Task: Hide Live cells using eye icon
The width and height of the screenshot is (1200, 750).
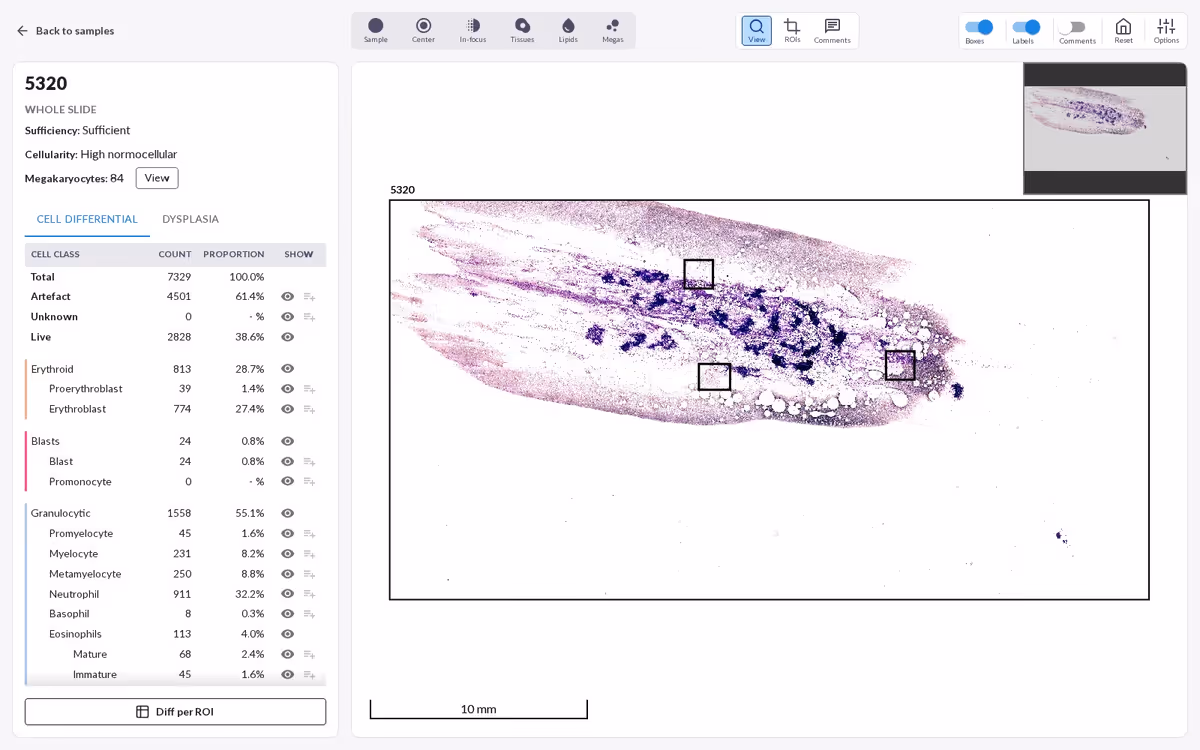Action: point(288,337)
